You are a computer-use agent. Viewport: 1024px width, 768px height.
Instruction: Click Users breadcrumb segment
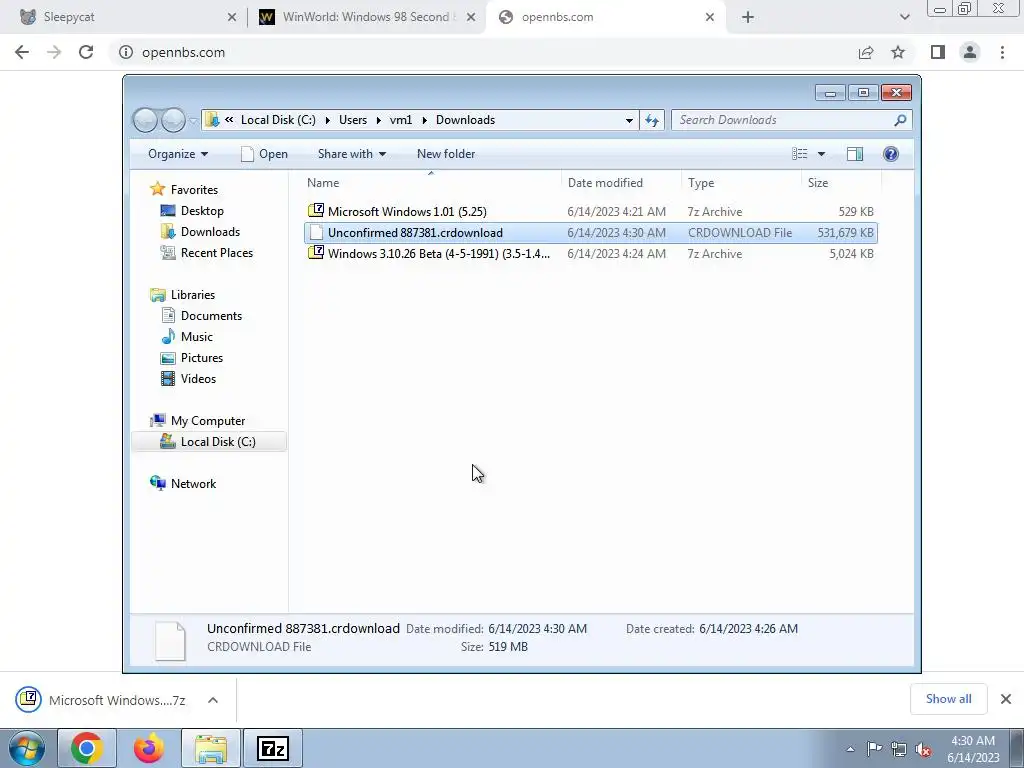tap(353, 120)
